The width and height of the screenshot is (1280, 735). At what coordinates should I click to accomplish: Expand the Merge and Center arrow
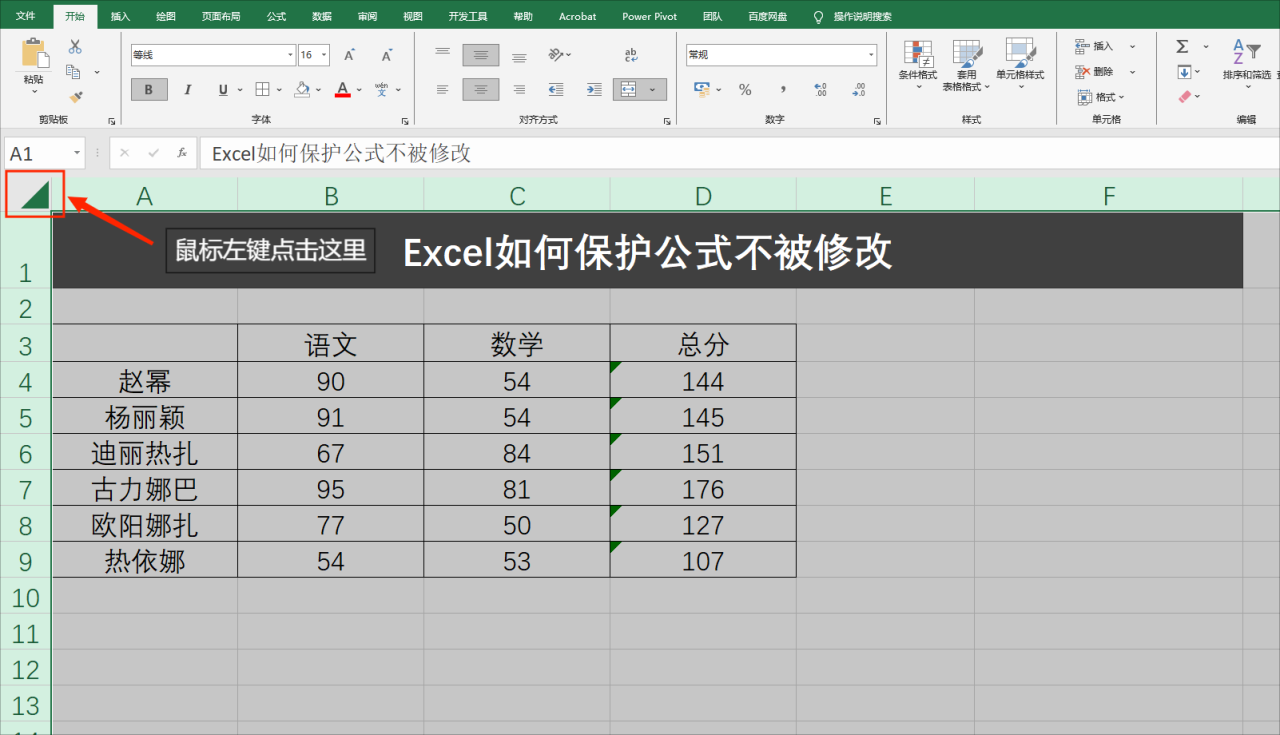pos(654,90)
